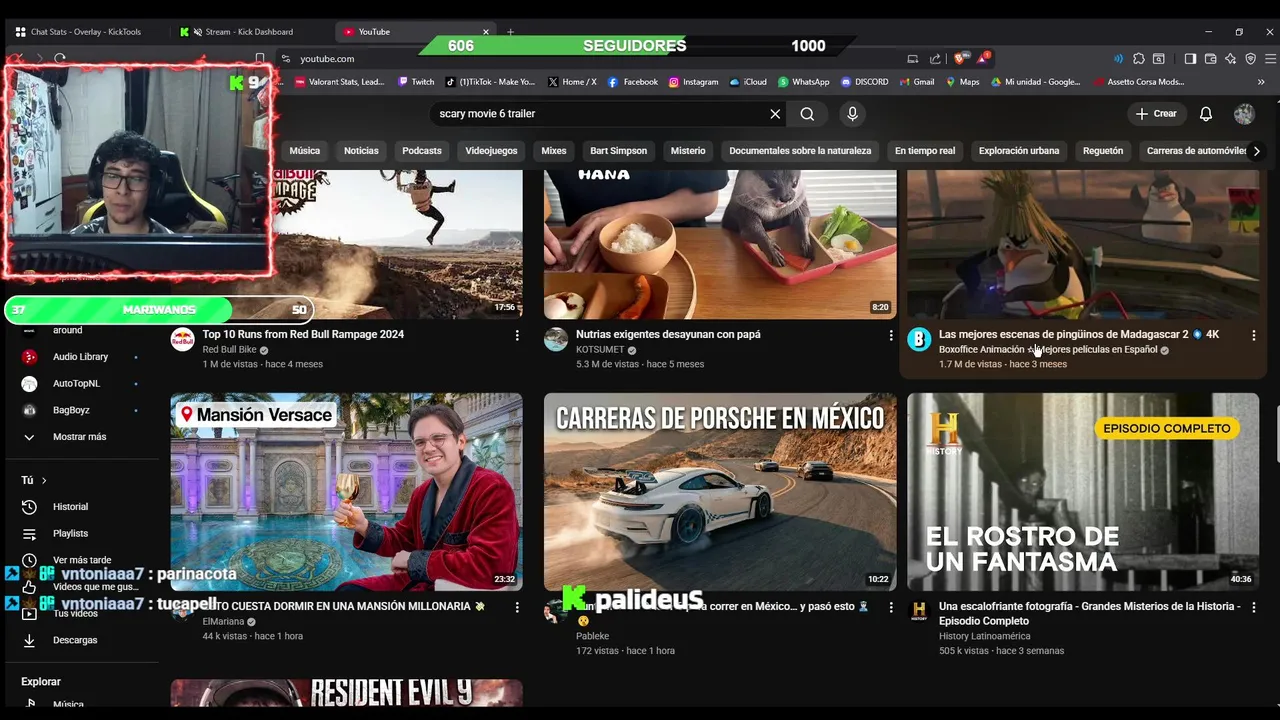This screenshot has width=1280, height=720.
Task: Click the Brave Shields lion icon
Action: tap(960, 59)
